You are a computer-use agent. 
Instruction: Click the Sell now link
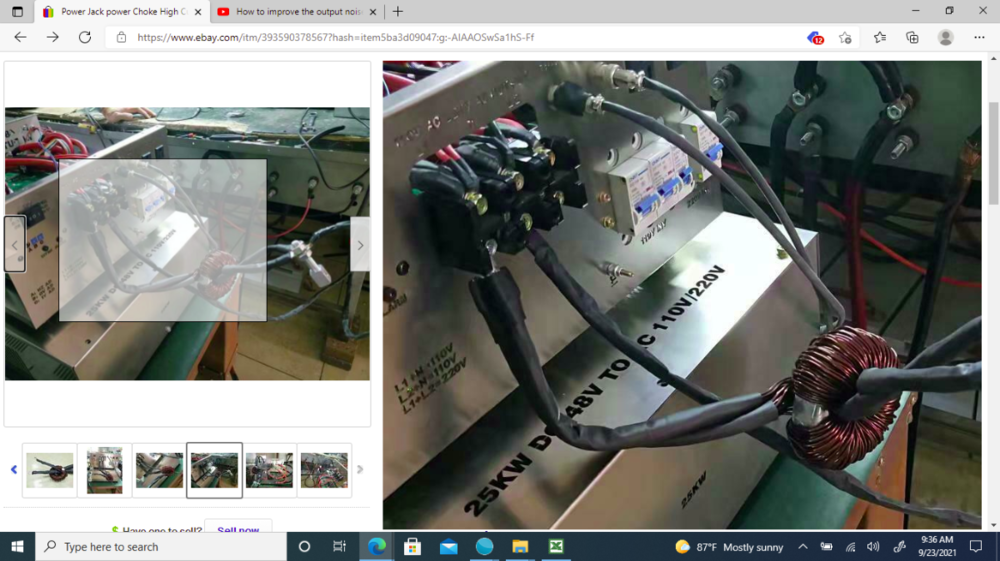pyautogui.click(x=238, y=528)
